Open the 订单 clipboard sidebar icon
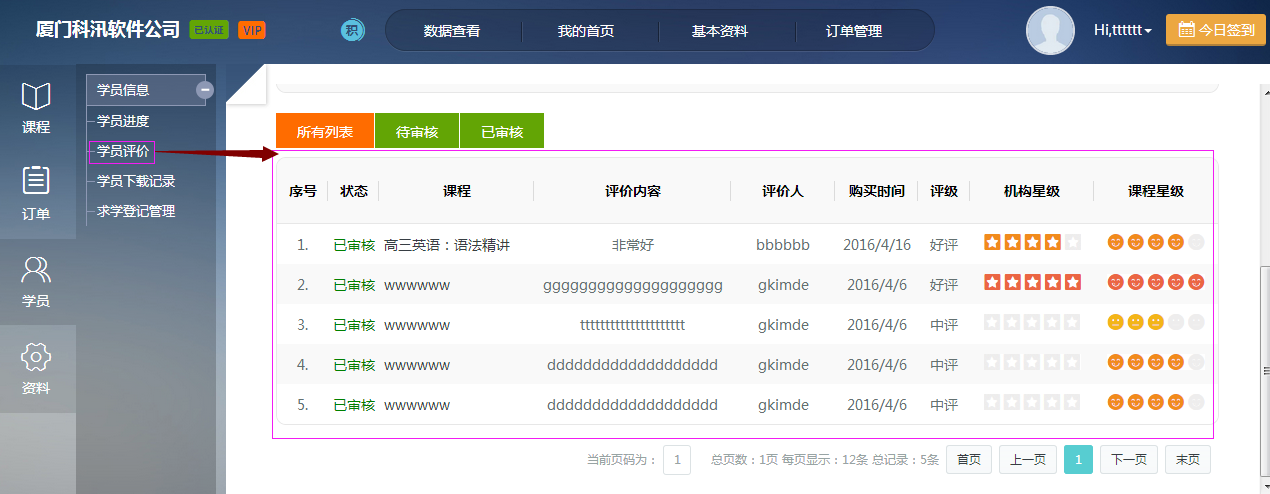This screenshot has width=1270, height=494. 36,182
